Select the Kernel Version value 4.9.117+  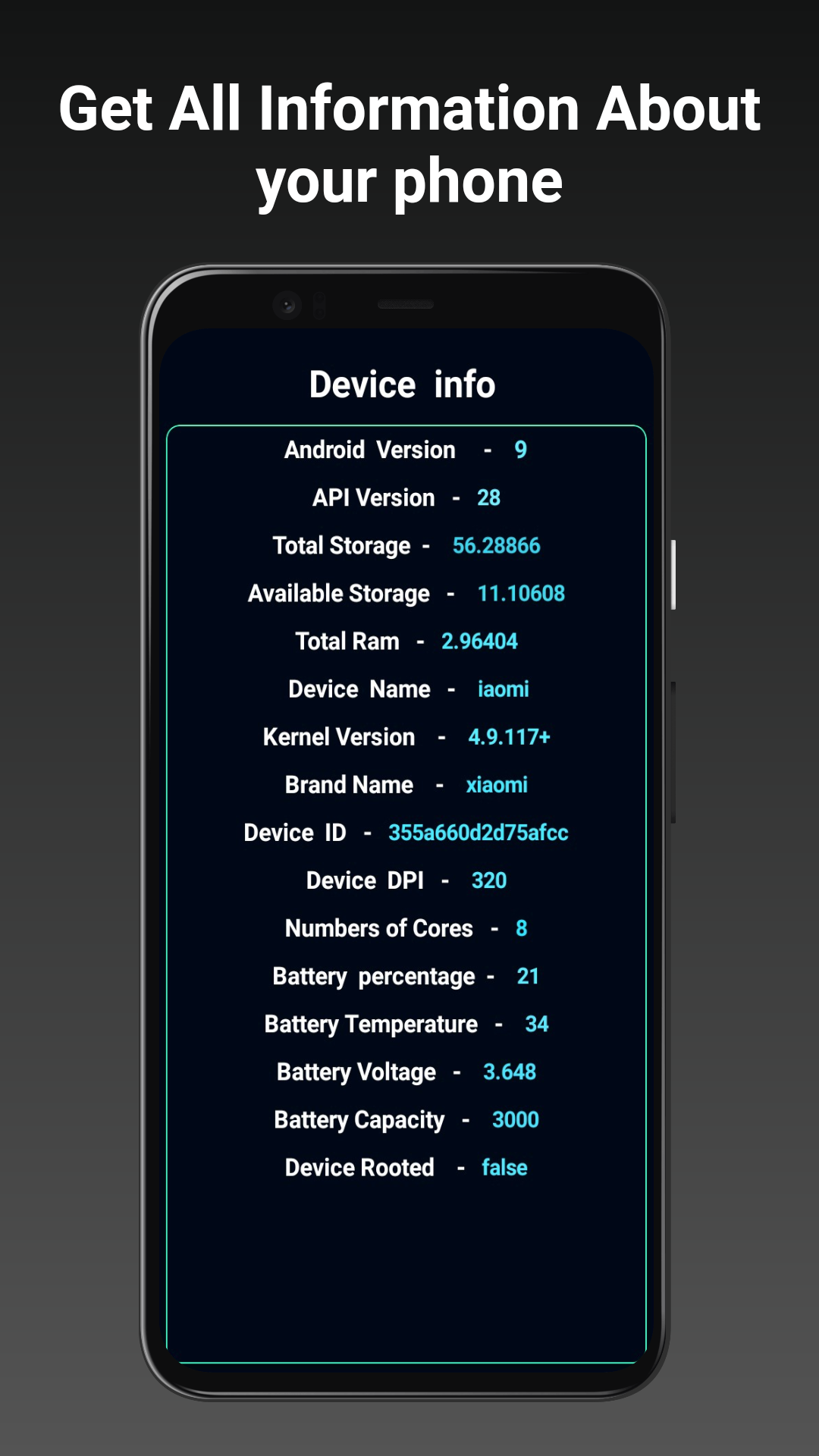(x=509, y=736)
